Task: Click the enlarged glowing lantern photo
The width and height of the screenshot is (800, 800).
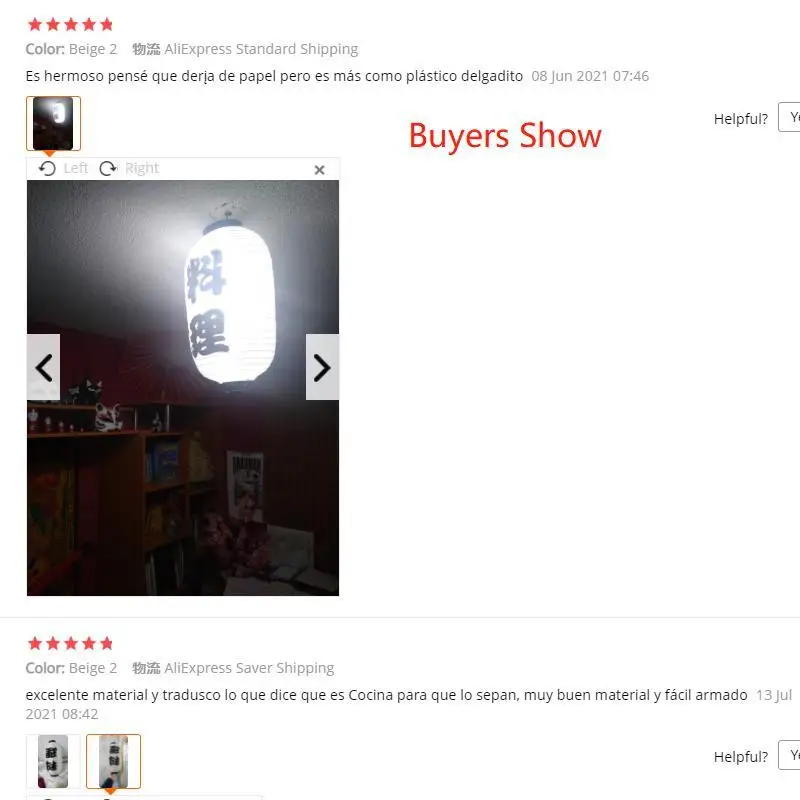Action: tap(183, 388)
